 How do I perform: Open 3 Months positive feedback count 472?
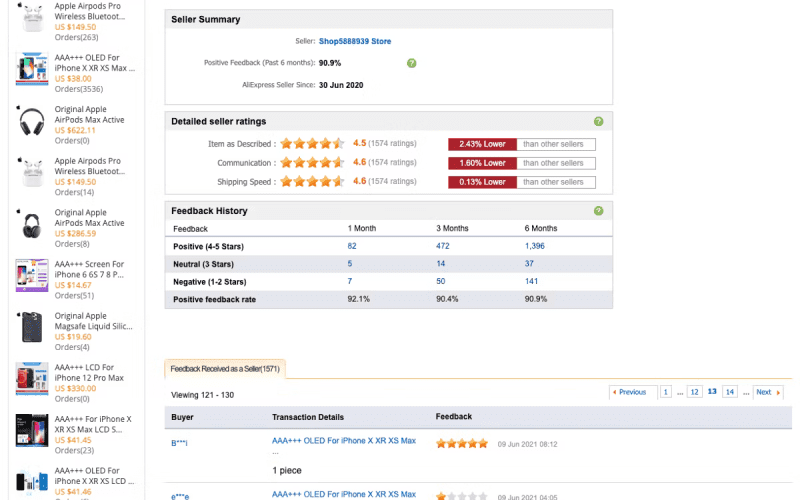click(442, 246)
